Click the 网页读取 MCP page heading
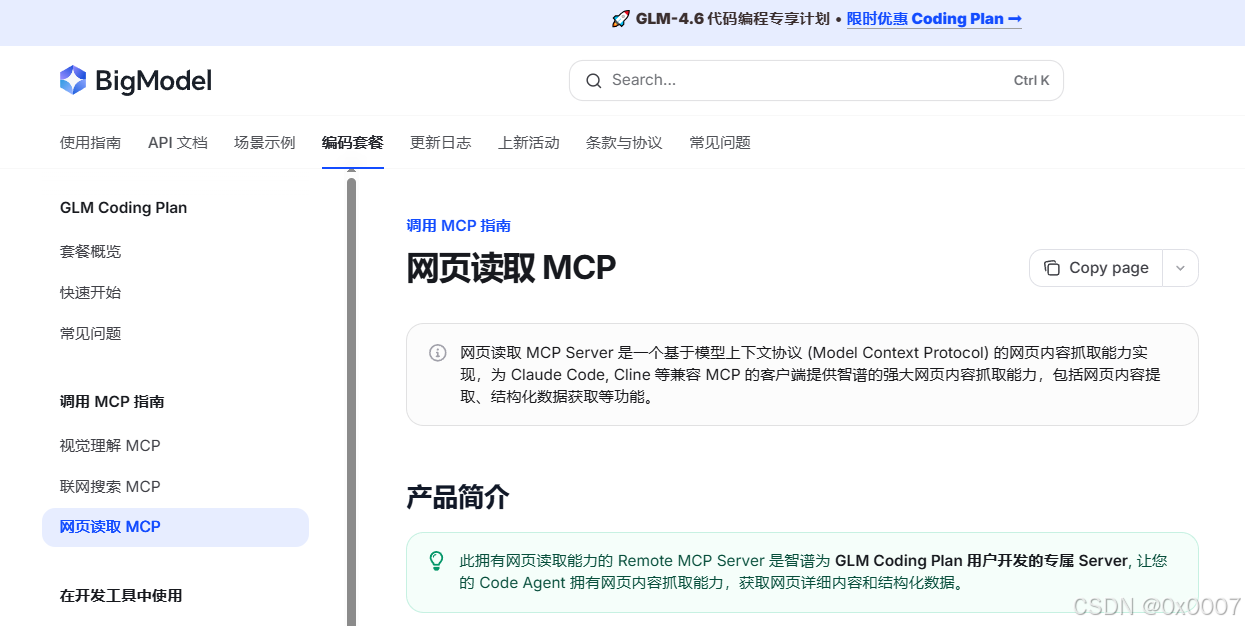Image resolution: width=1245 pixels, height=626 pixels. point(511,268)
